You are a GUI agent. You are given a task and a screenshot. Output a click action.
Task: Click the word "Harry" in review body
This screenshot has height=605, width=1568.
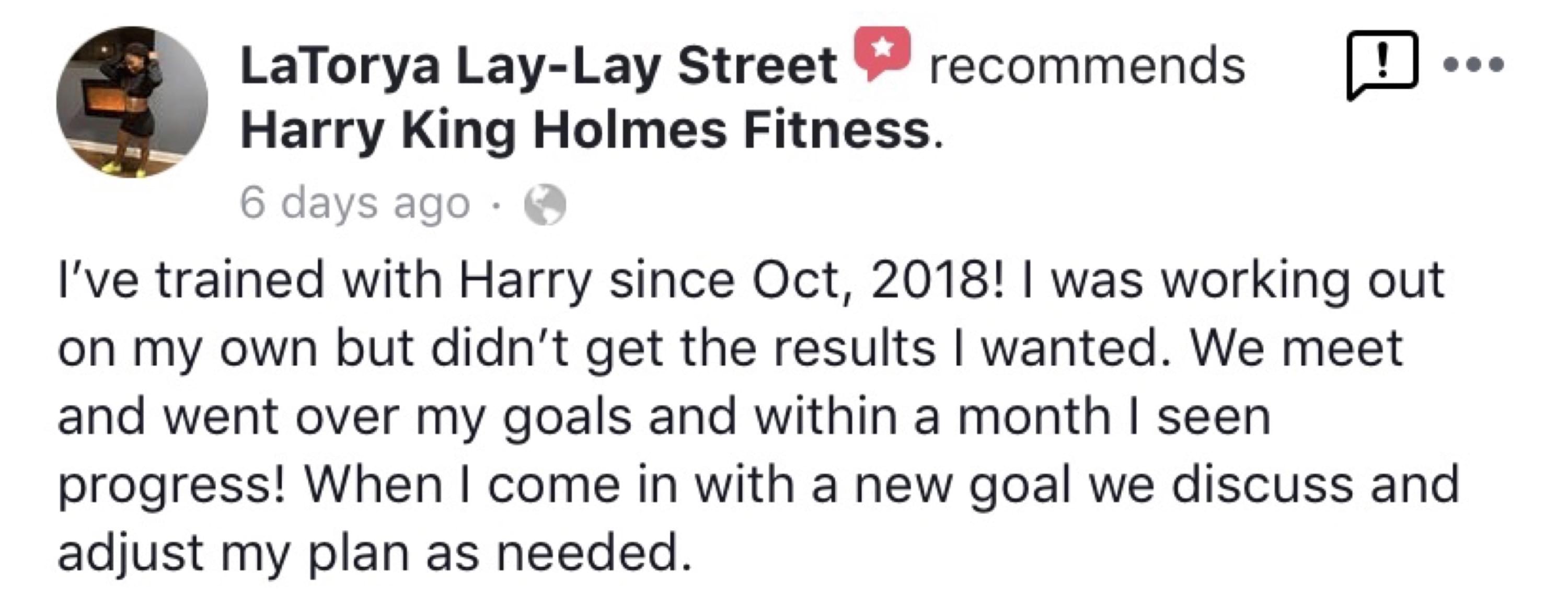point(525,281)
